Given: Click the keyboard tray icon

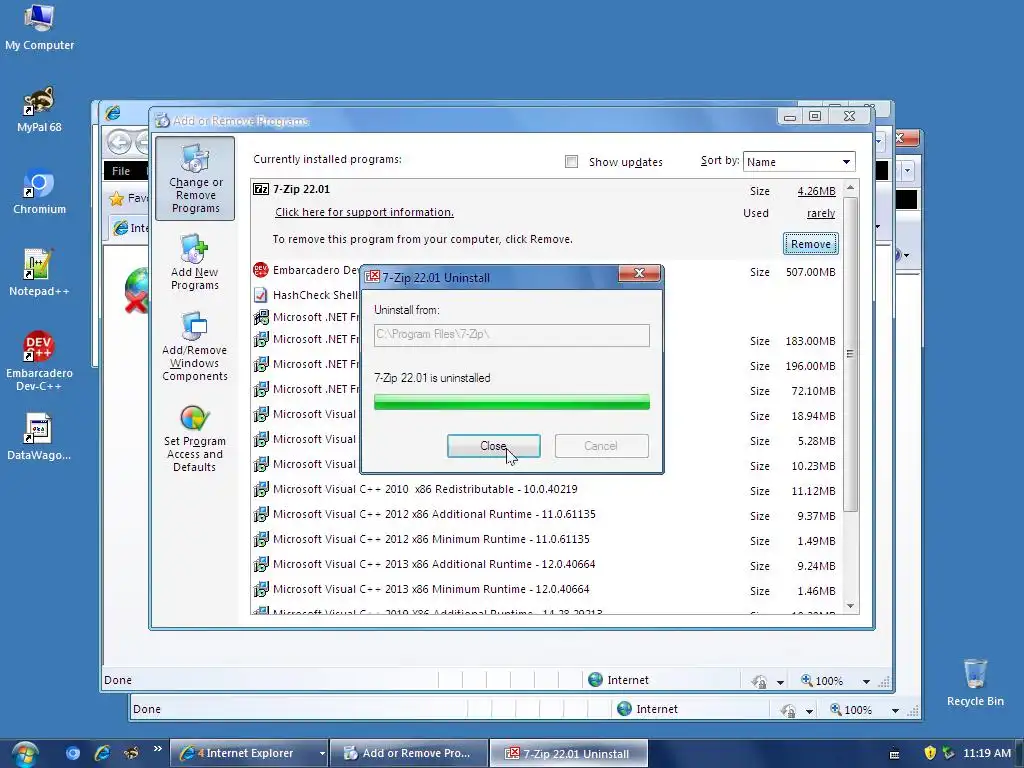Looking at the screenshot, I should coord(894,754).
